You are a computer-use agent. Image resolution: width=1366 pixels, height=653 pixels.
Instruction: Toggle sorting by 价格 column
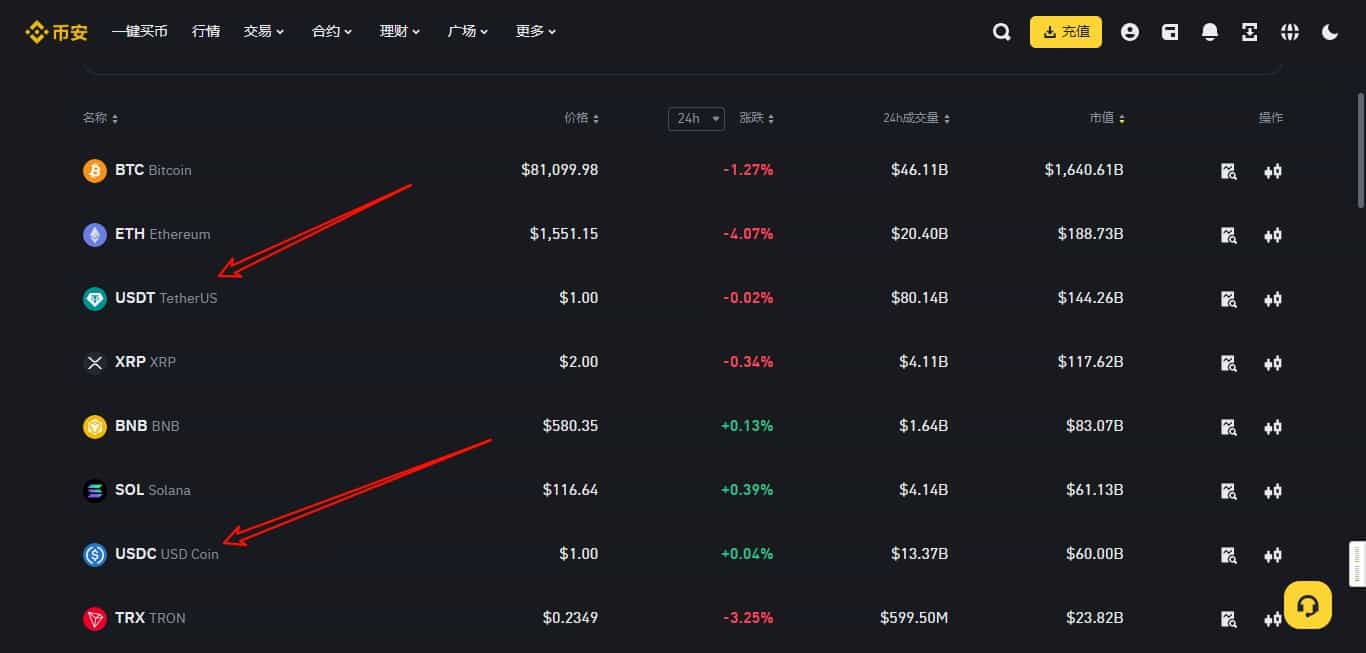[596, 118]
